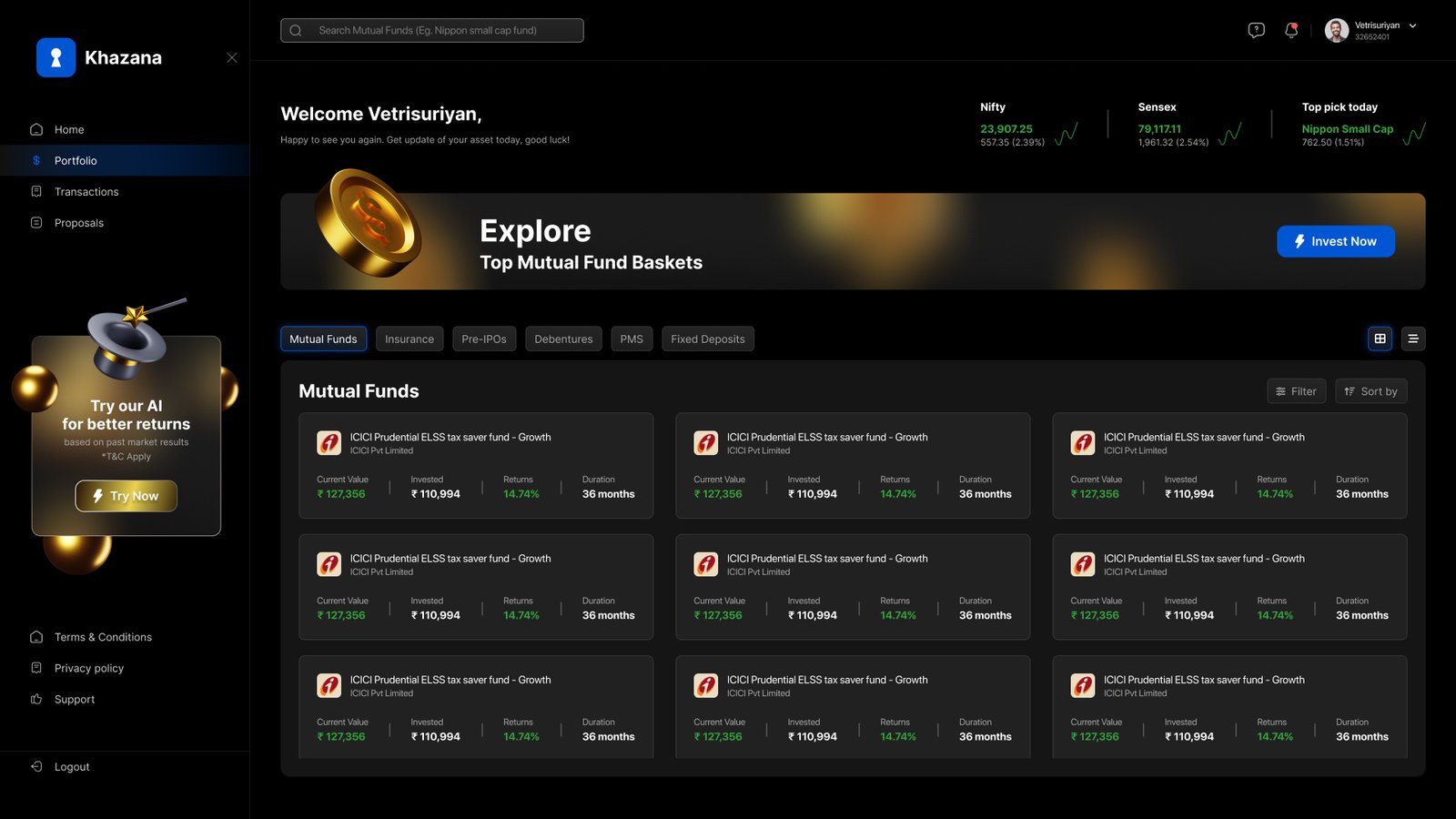
Task: Select Portfolio in the sidebar
Action: click(125, 160)
